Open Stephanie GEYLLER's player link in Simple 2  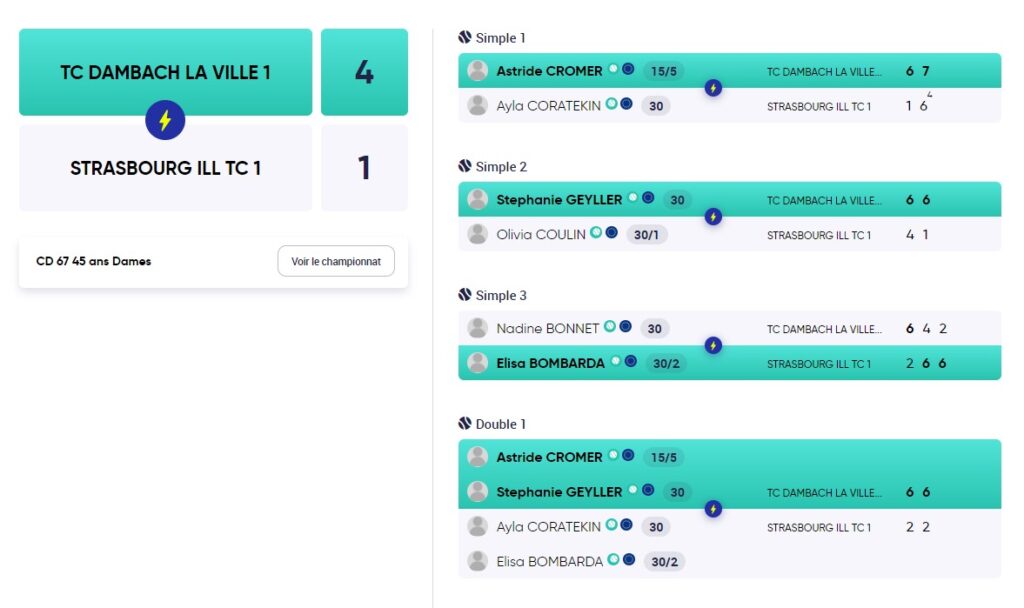point(559,200)
